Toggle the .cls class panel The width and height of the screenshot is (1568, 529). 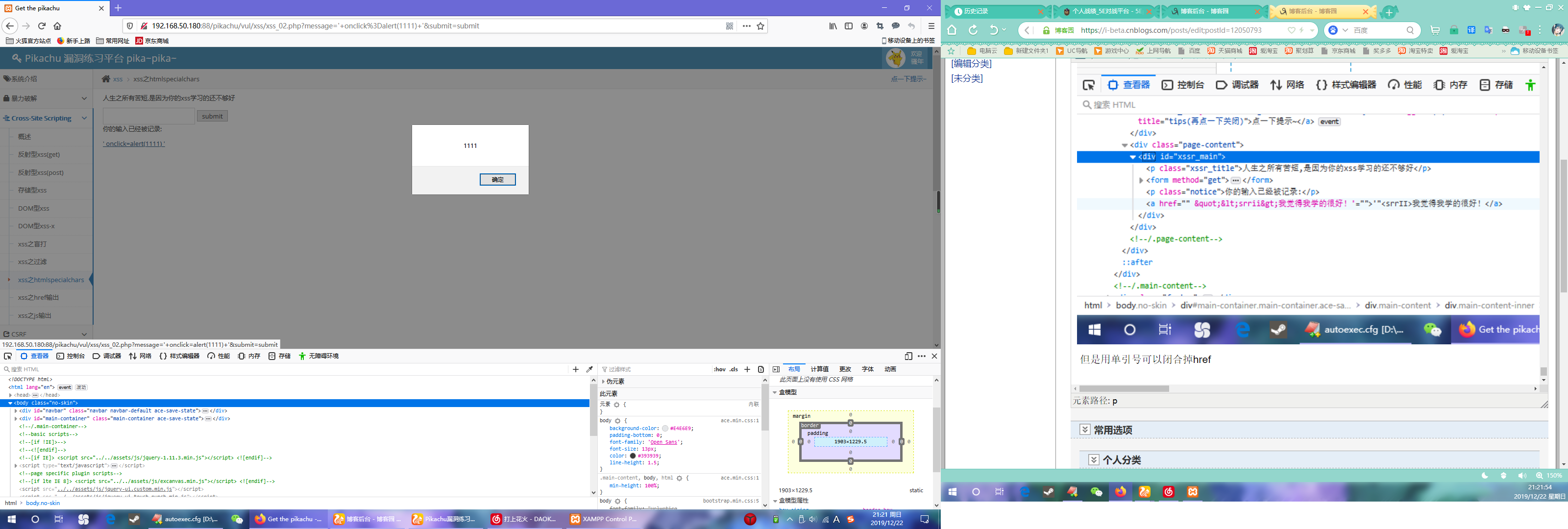tap(734, 369)
